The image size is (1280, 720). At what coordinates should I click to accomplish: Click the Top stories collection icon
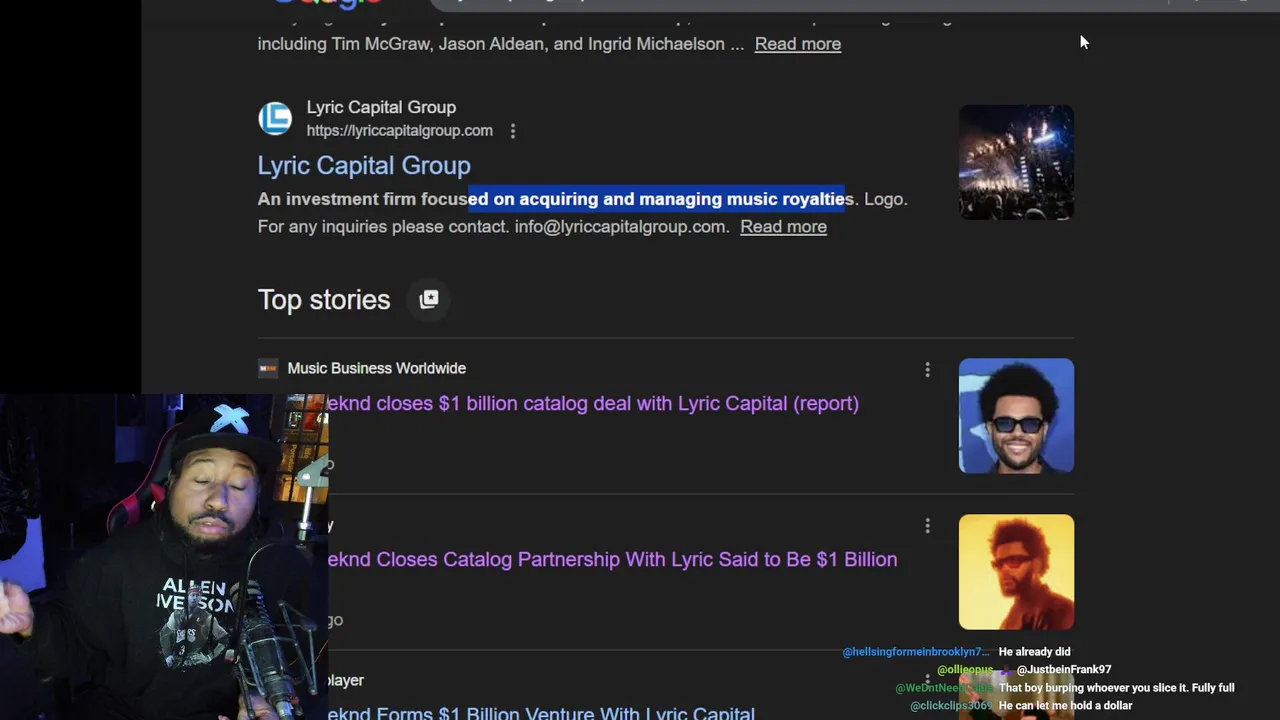click(429, 299)
